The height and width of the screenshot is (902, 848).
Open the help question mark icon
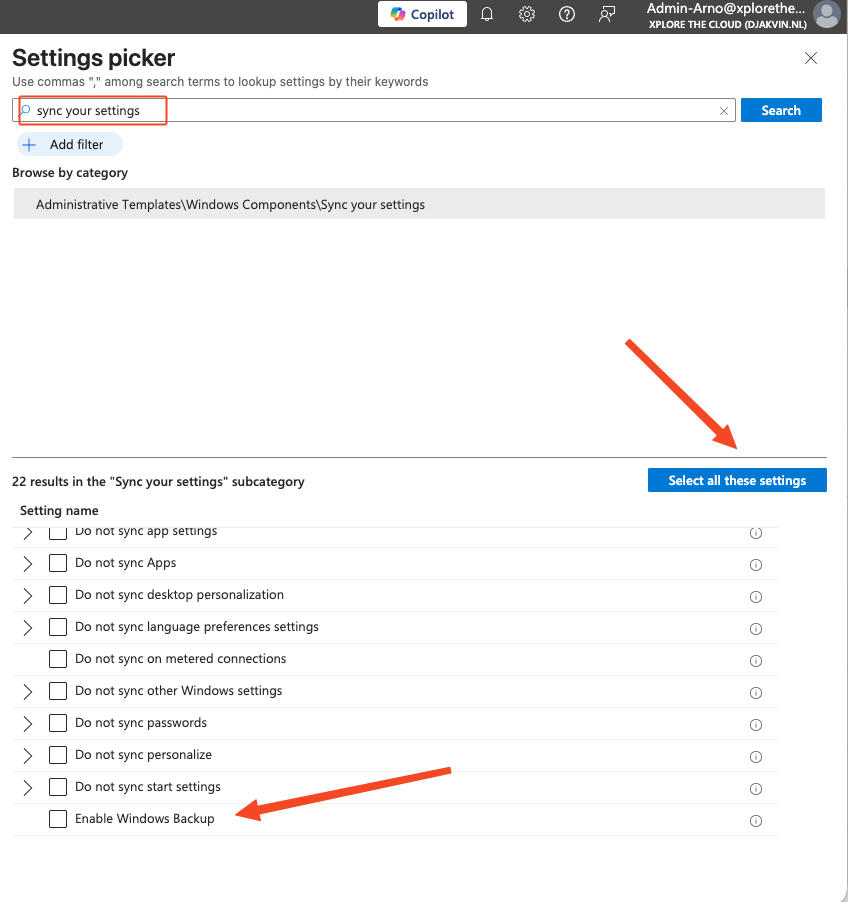567,14
